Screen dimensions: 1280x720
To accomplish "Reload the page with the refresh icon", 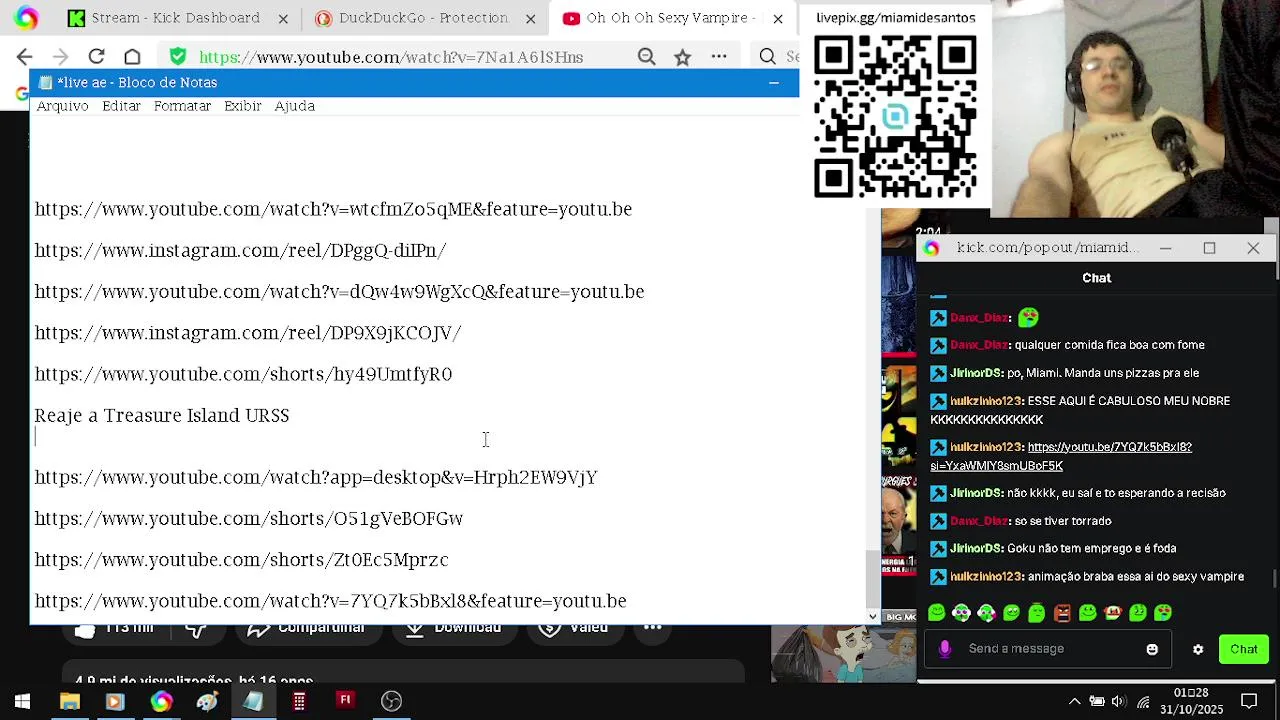I will 96,57.
